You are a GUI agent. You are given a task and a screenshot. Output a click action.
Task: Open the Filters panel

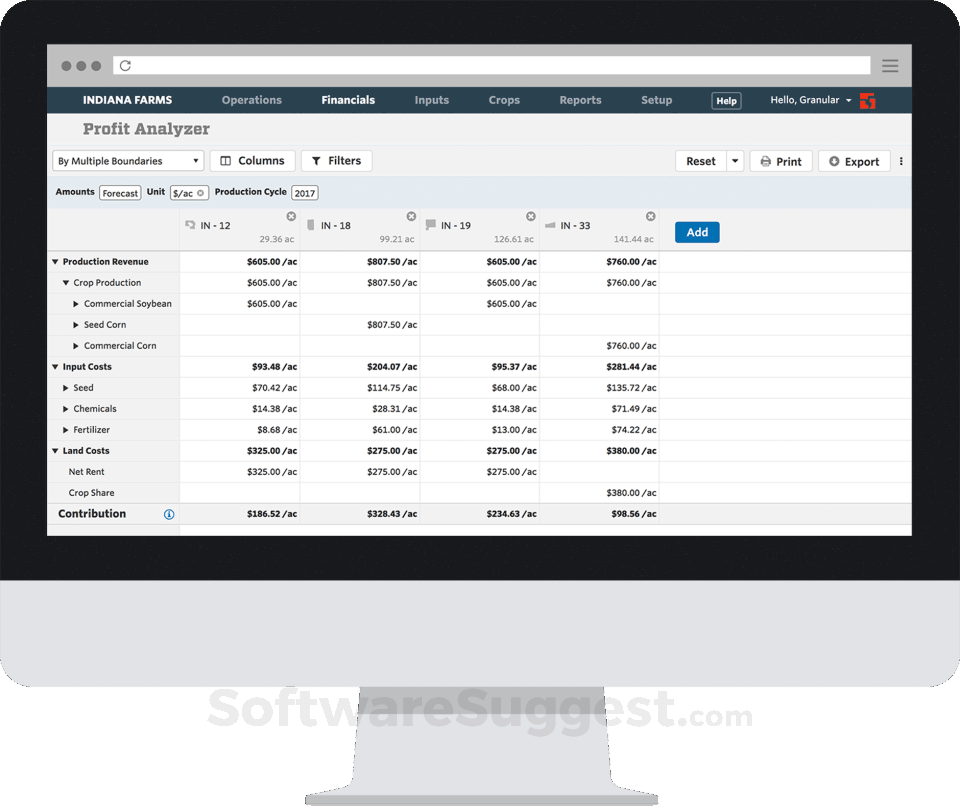(337, 161)
